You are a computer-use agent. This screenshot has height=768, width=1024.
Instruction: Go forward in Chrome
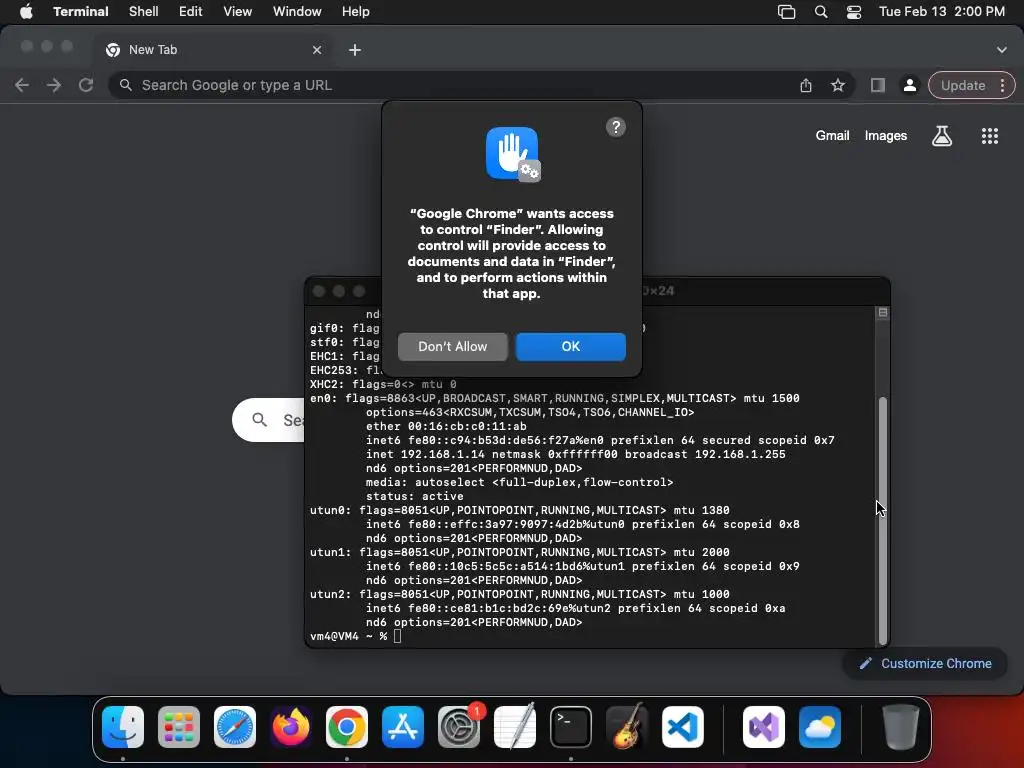[54, 85]
